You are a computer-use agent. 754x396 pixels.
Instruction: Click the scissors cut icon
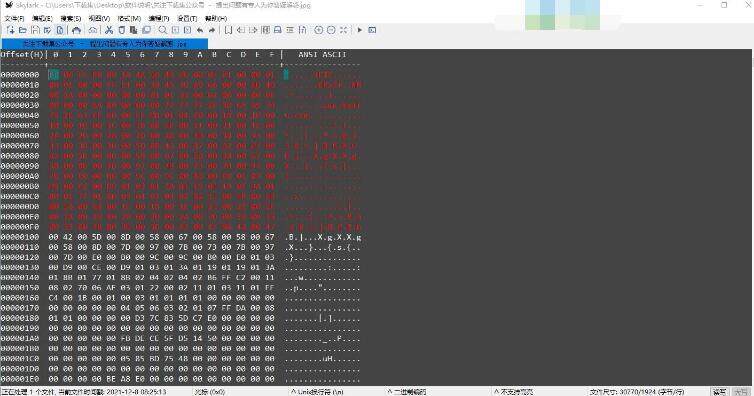pos(109,30)
